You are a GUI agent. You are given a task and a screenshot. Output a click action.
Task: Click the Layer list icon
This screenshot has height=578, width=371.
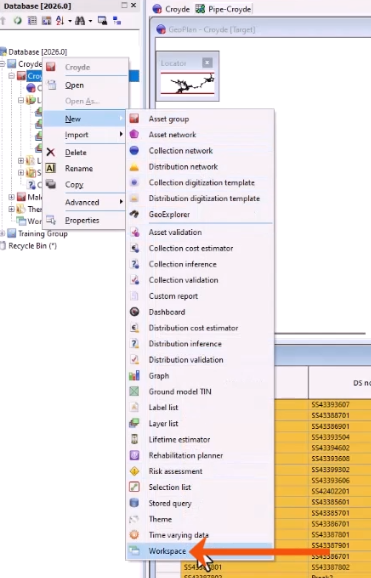[x=134, y=423]
